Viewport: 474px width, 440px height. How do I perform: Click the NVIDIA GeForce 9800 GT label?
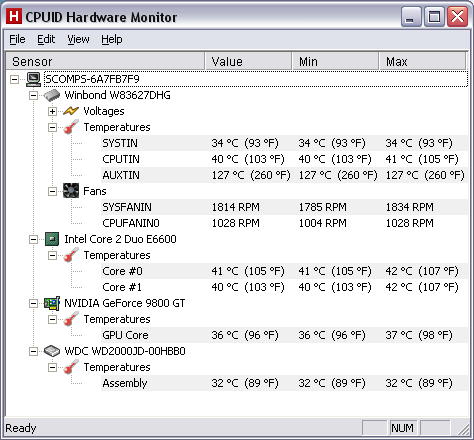[125, 303]
